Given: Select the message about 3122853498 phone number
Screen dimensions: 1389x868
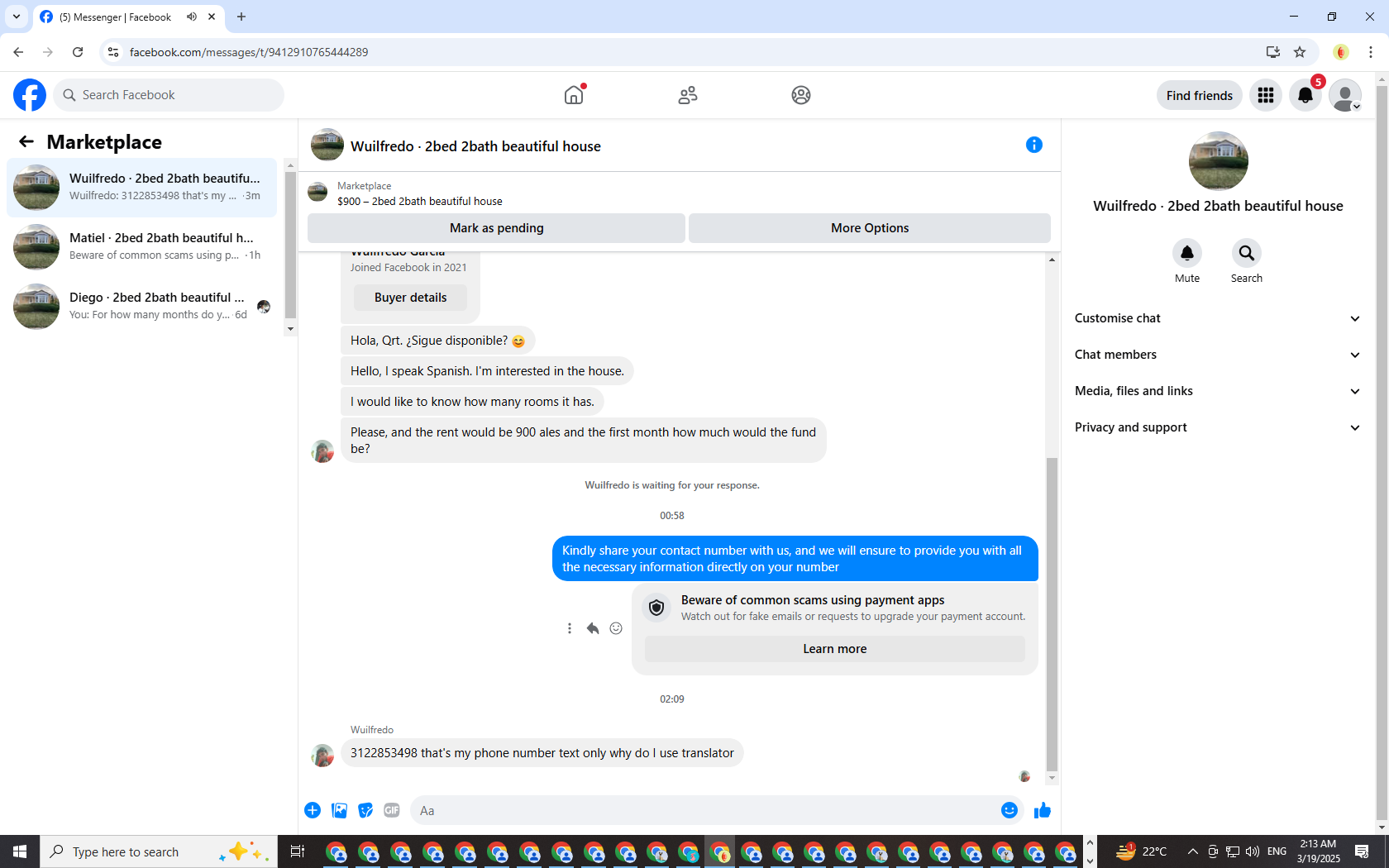Looking at the screenshot, I should 542,753.
